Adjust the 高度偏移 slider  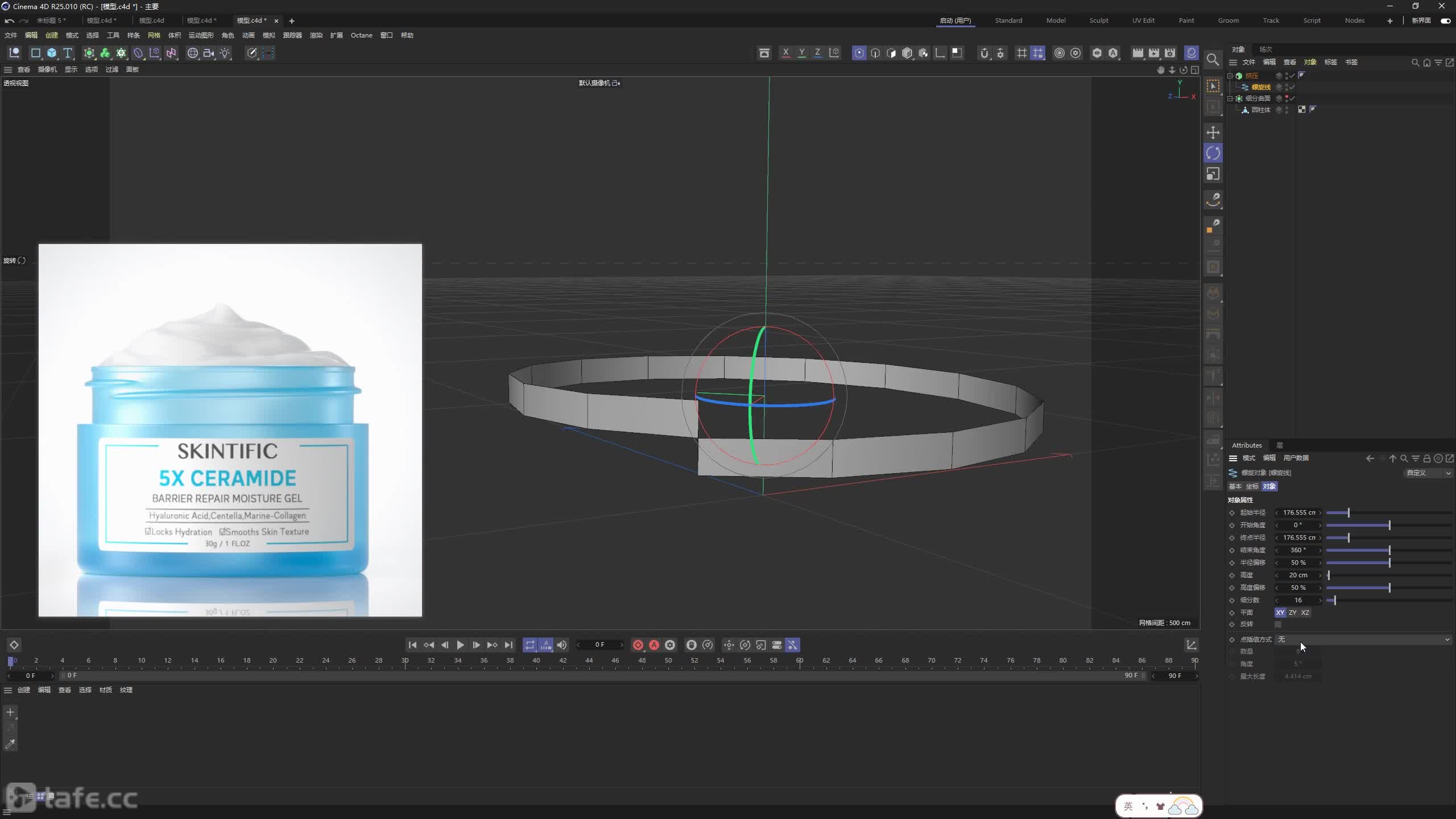[1389, 588]
